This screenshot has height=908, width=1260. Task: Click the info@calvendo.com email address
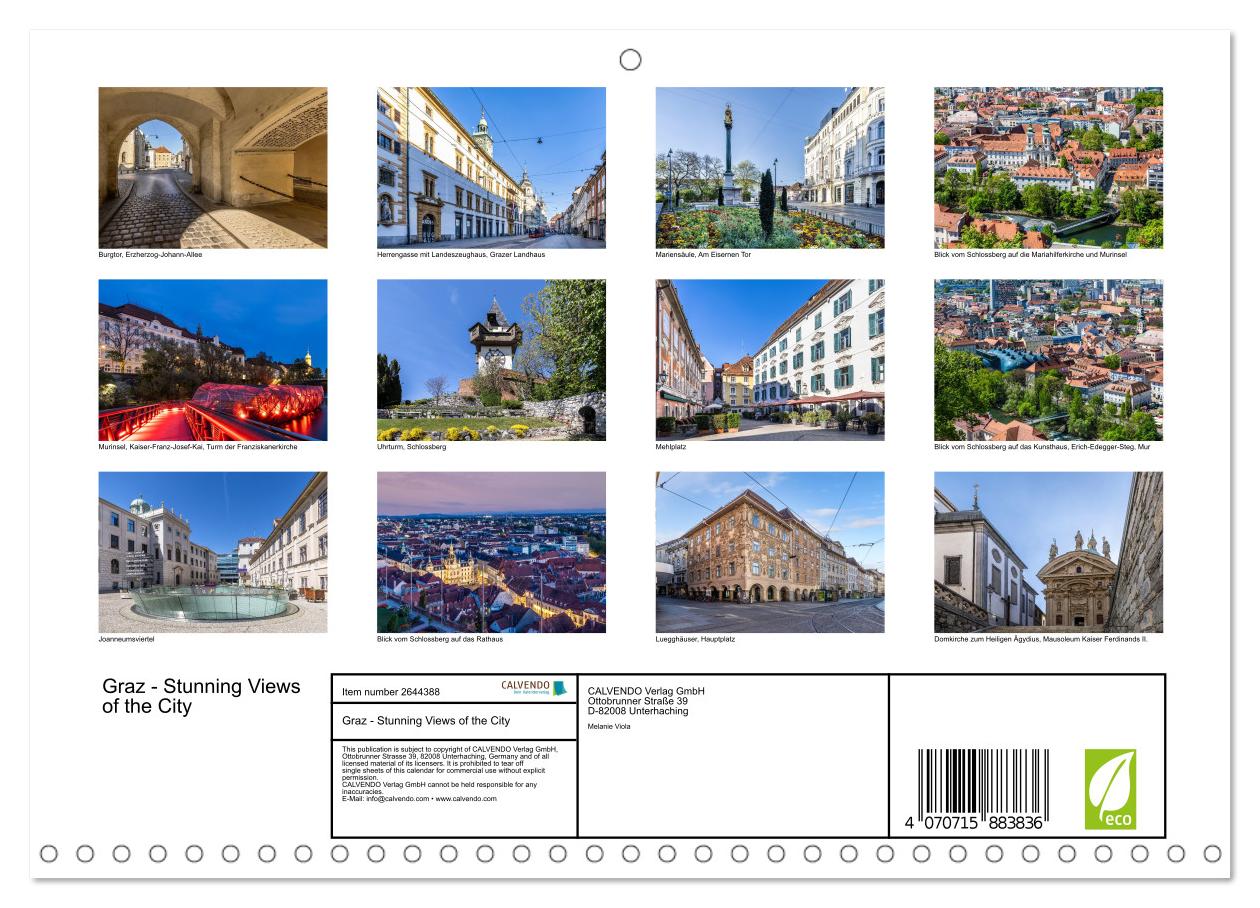pos(396,799)
